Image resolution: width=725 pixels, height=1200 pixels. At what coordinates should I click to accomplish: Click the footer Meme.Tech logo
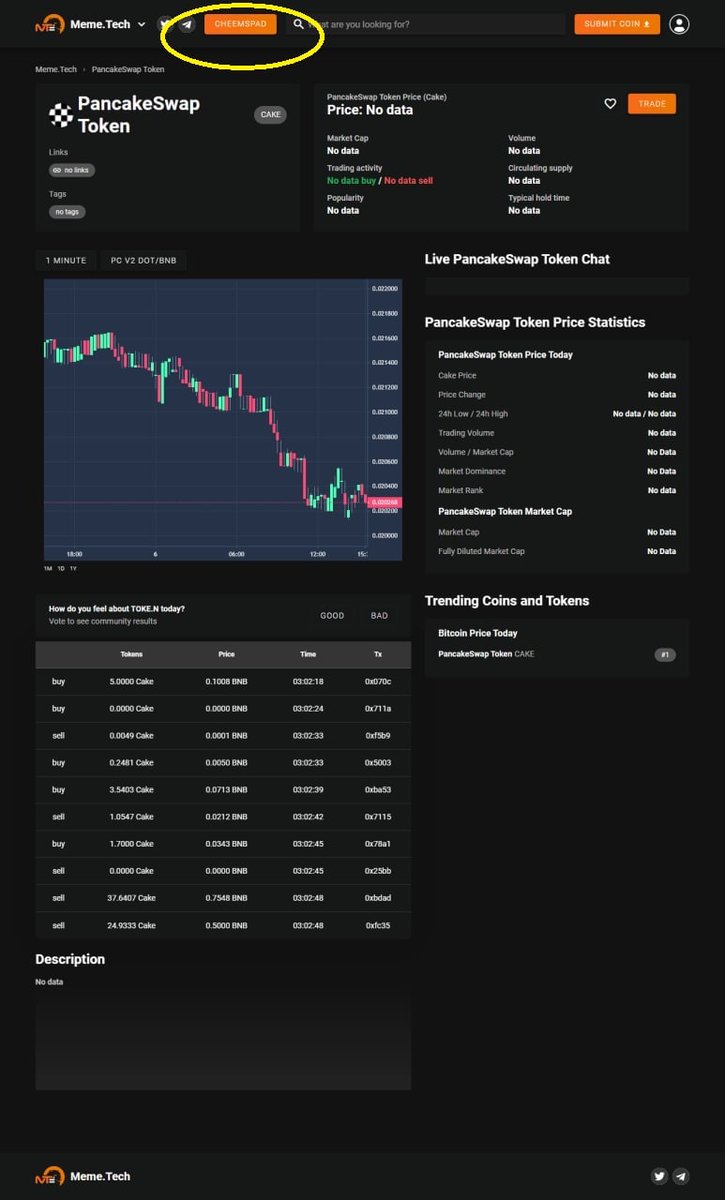[x=83, y=1176]
